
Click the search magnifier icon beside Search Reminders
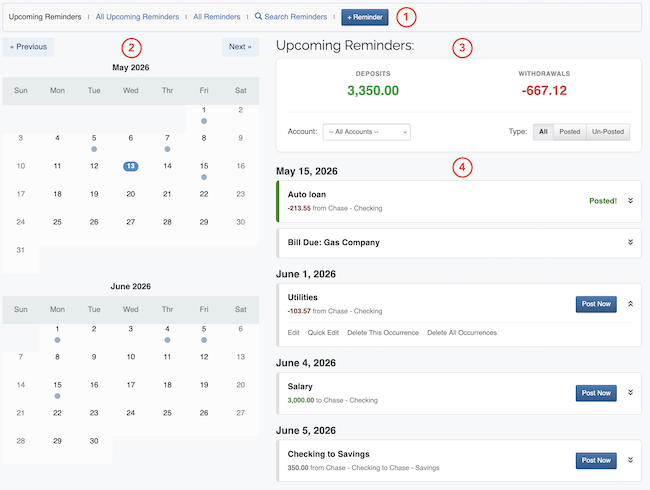(258, 16)
